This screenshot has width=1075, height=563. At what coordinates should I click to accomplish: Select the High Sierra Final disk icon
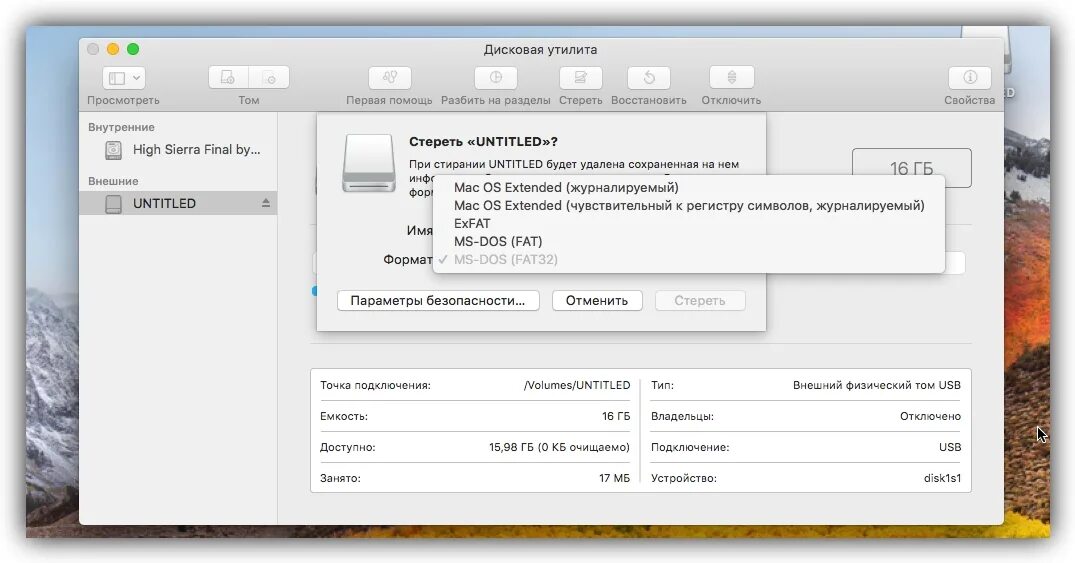(x=114, y=149)
